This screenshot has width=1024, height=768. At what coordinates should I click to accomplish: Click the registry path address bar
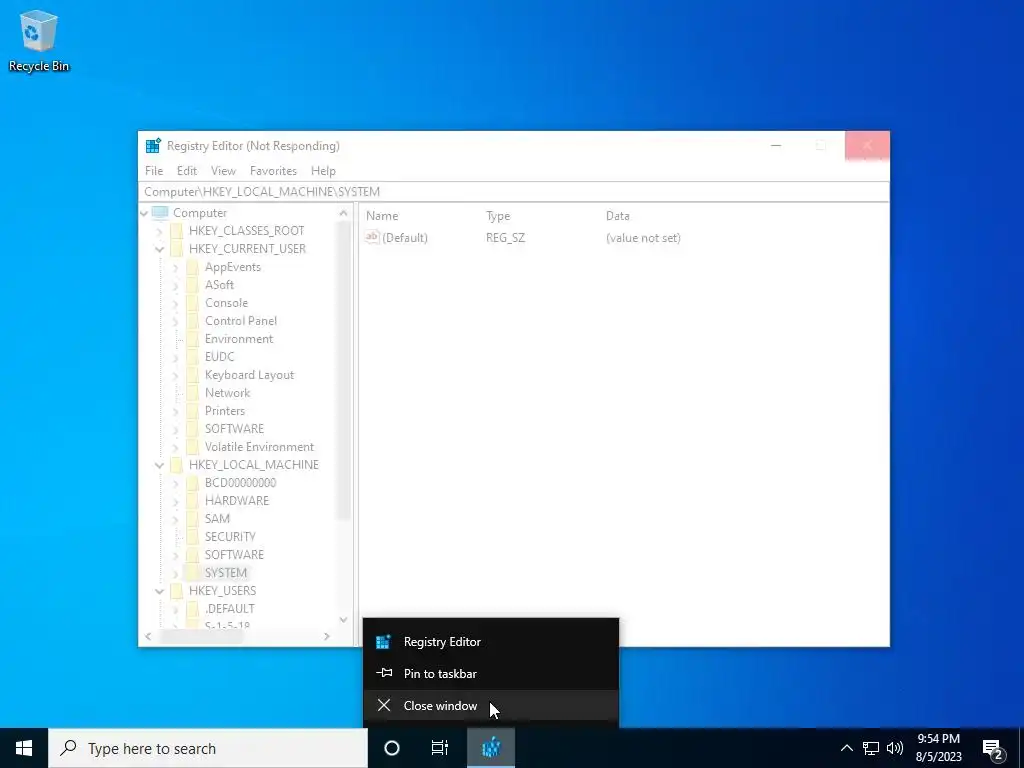pos(513,191)
